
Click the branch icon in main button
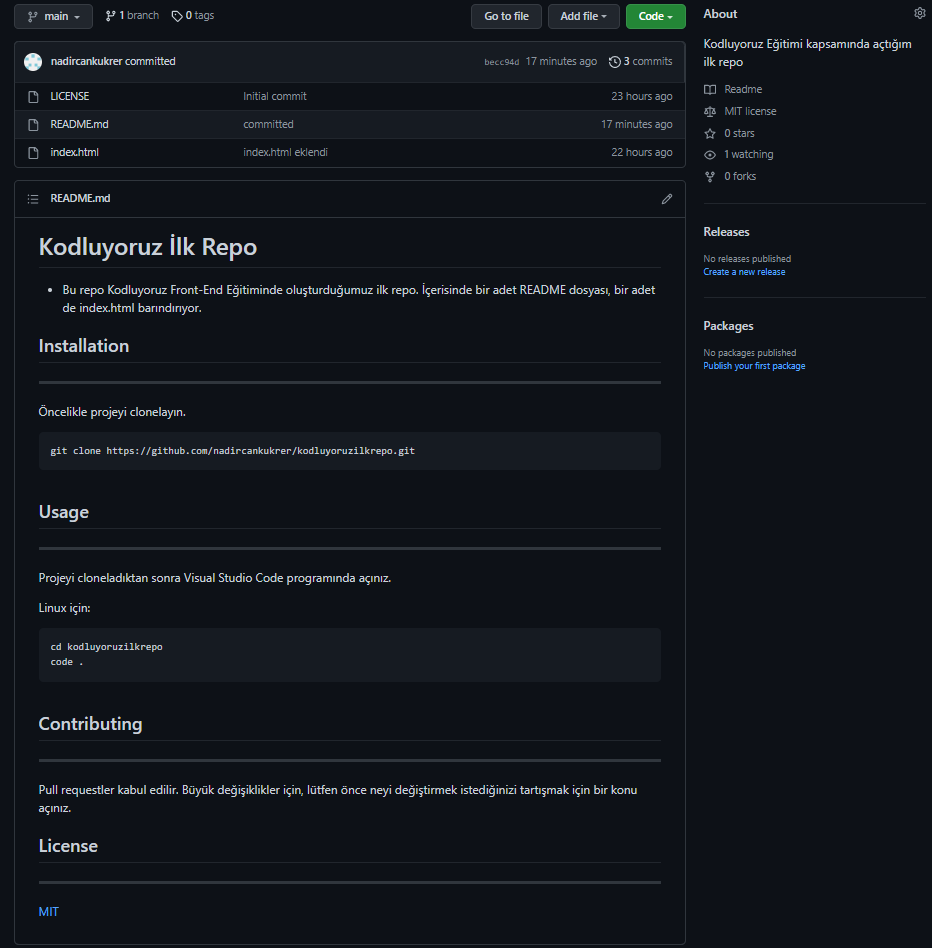33,16
